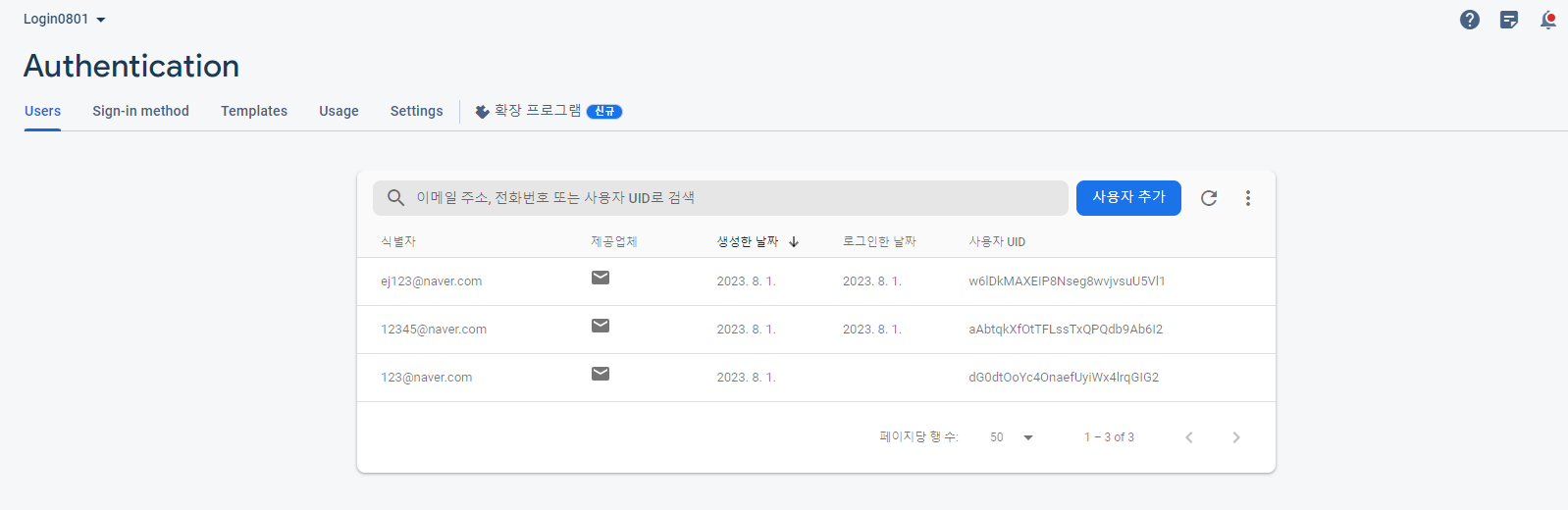
Task: Sort by the 생성한 날짜 column arrow
Action: pyautogui.click(x=794, y=241)
